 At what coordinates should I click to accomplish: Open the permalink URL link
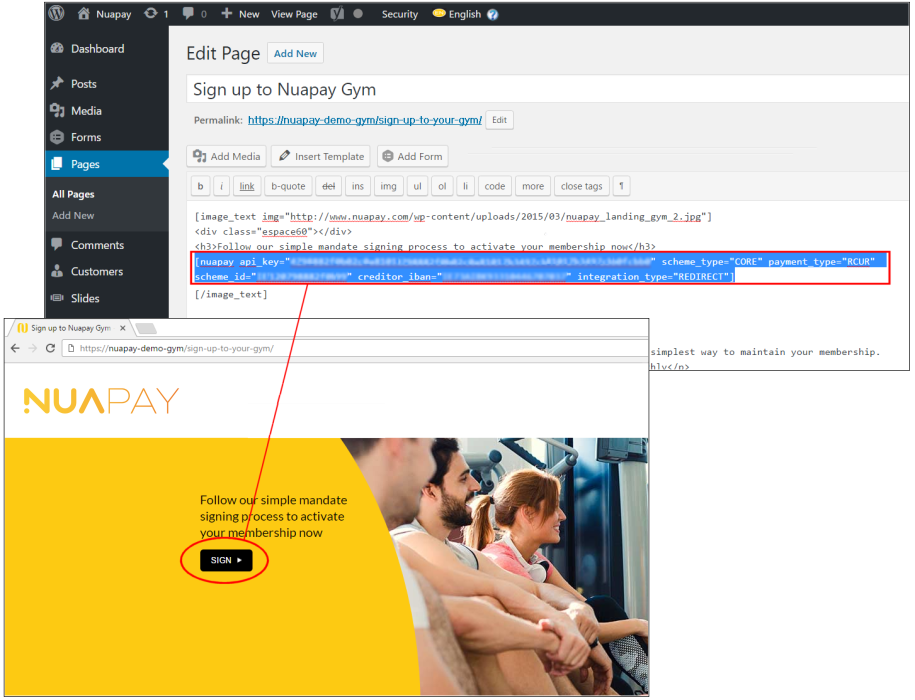click(365, 120)
